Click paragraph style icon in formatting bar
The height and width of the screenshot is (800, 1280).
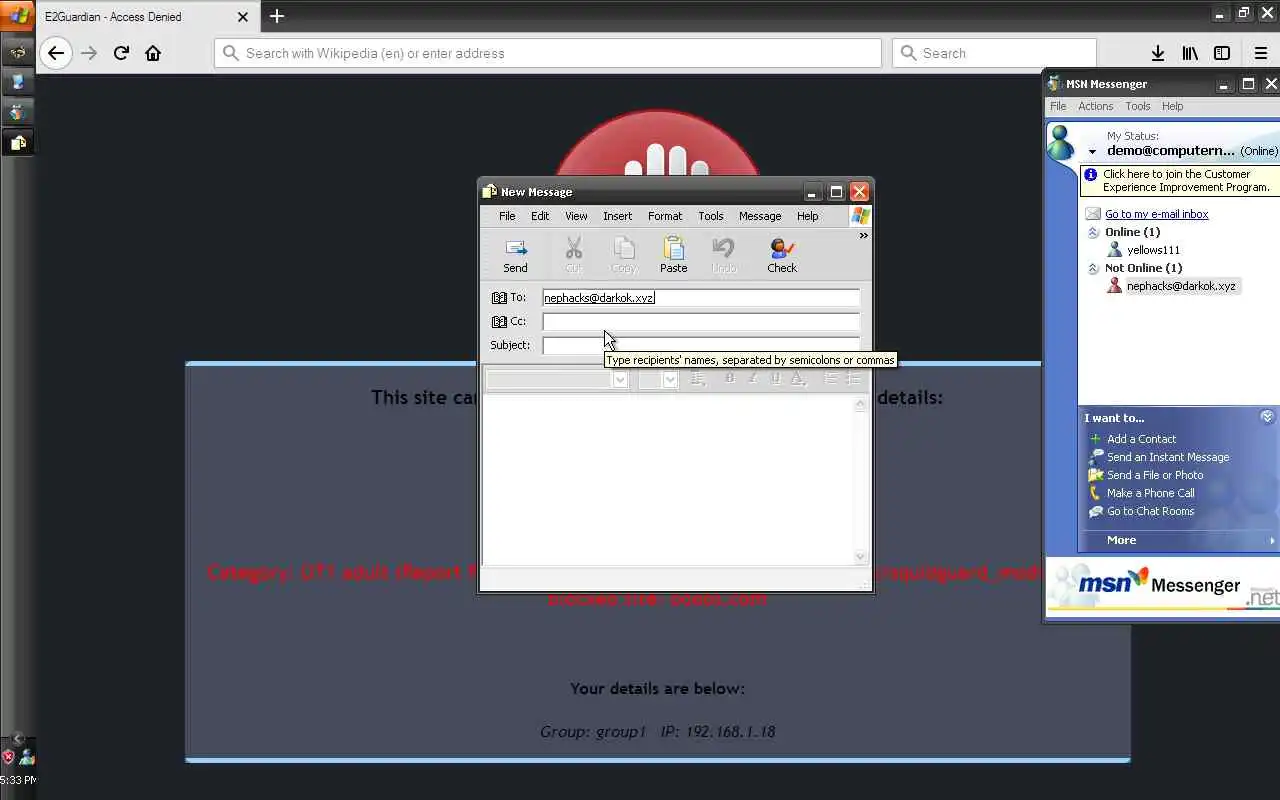coord(698,379)
